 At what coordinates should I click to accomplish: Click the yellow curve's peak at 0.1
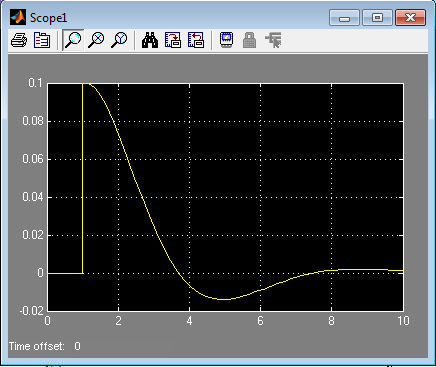[x=85, y=84]
